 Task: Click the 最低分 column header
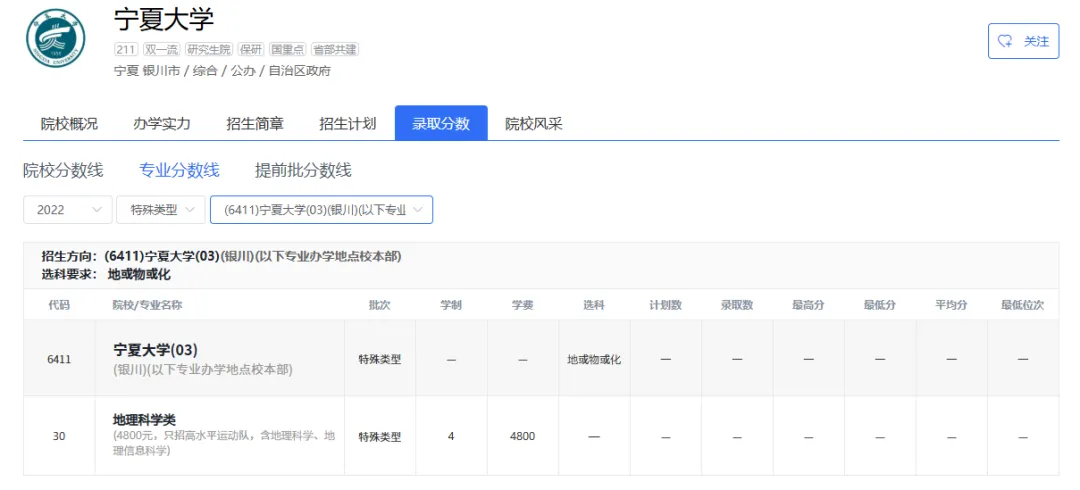[880, 305]
